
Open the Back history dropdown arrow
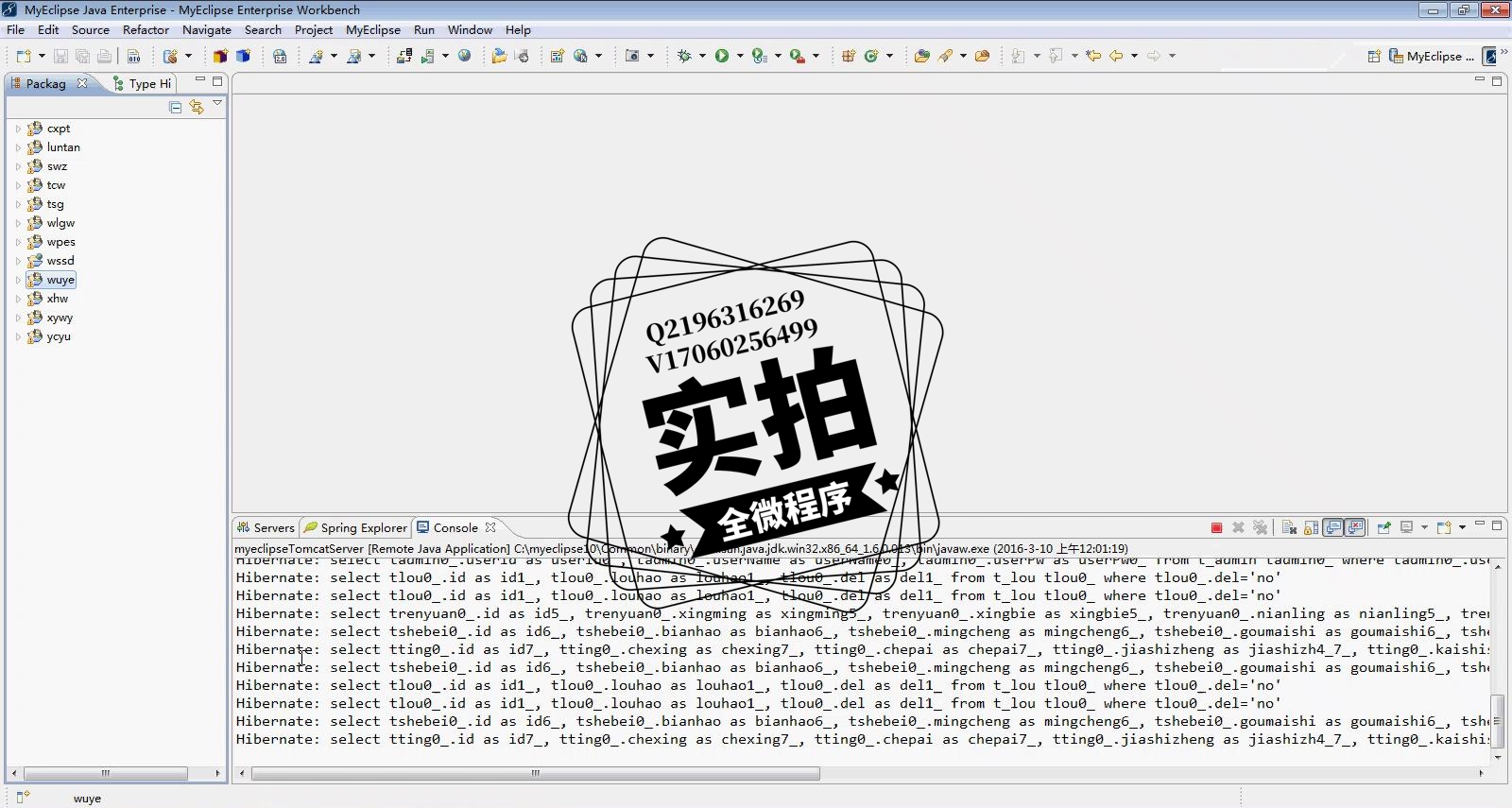click(1134, 56)
